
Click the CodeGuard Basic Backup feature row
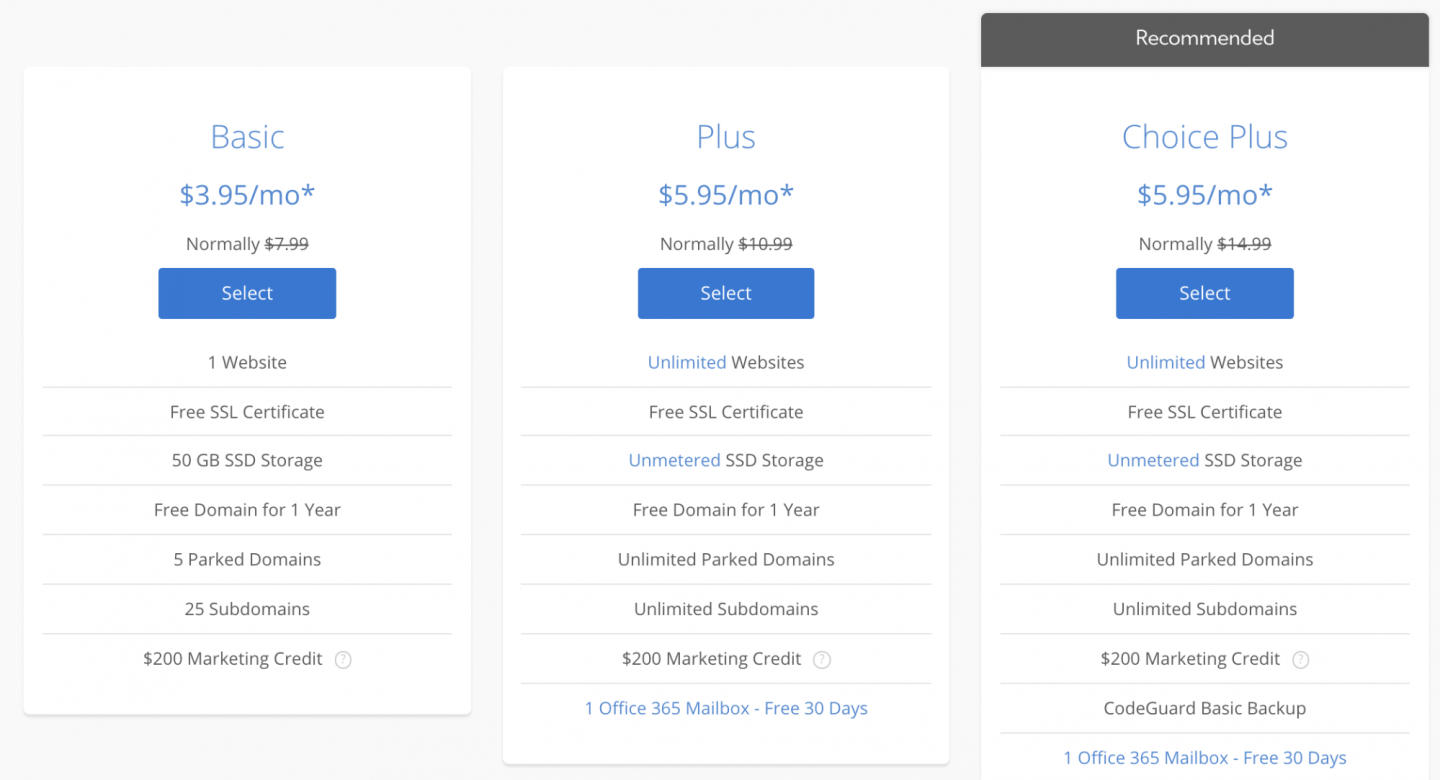tap(1205, 708)
